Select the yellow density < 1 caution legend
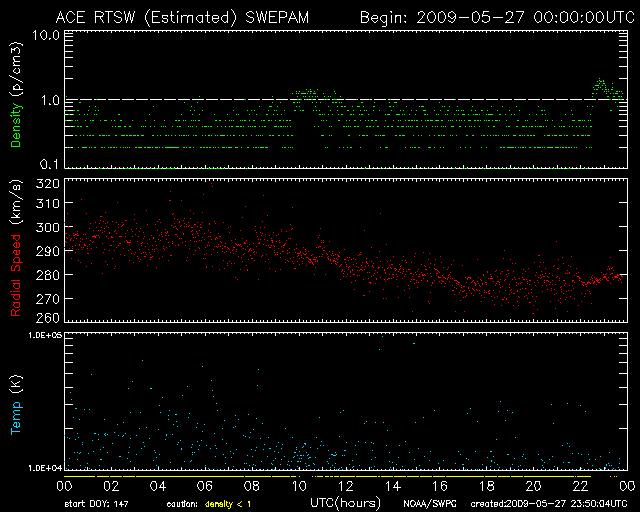Viewport: 640px width, 512px height. 228,505
